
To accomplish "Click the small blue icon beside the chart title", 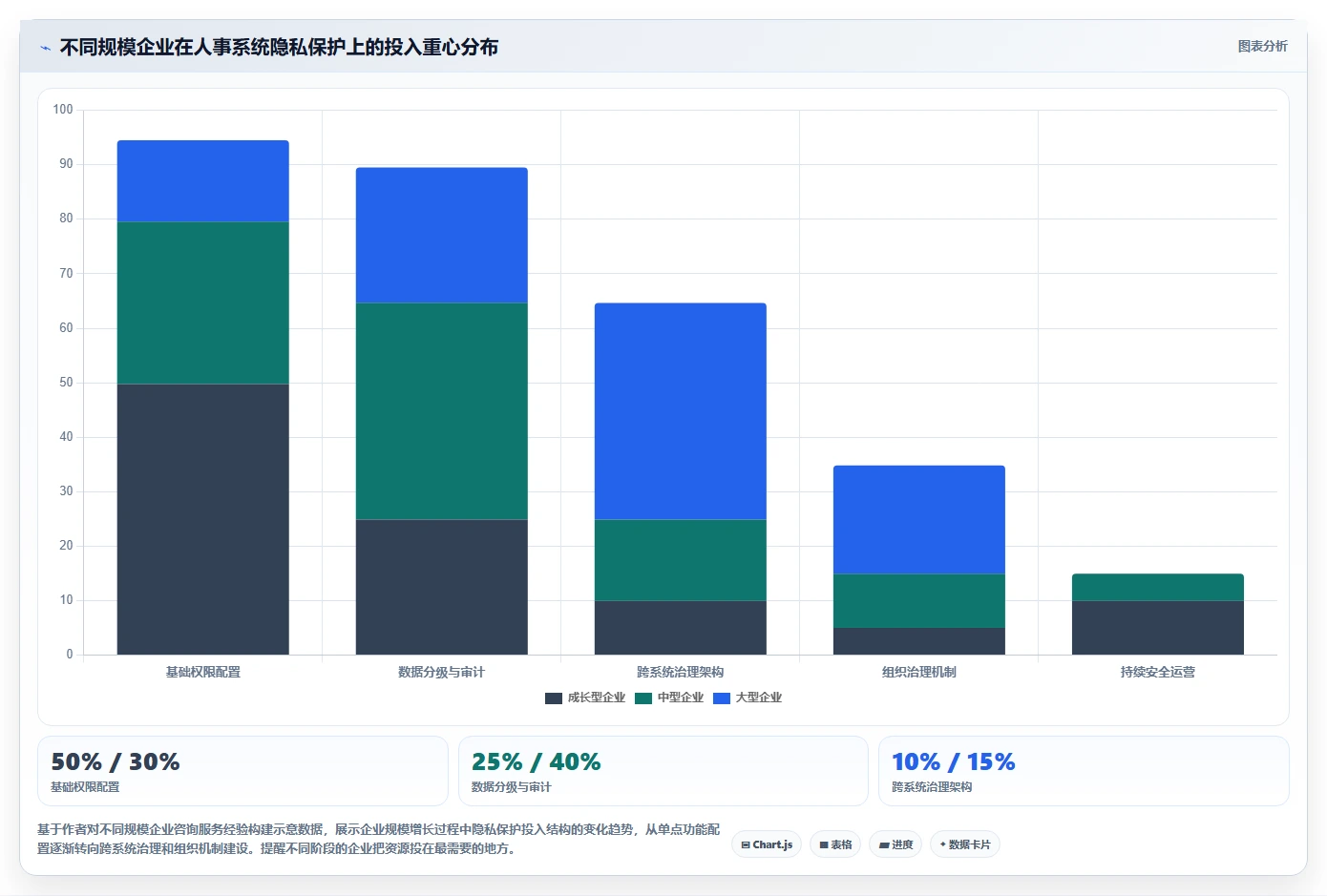I will 45,48.
